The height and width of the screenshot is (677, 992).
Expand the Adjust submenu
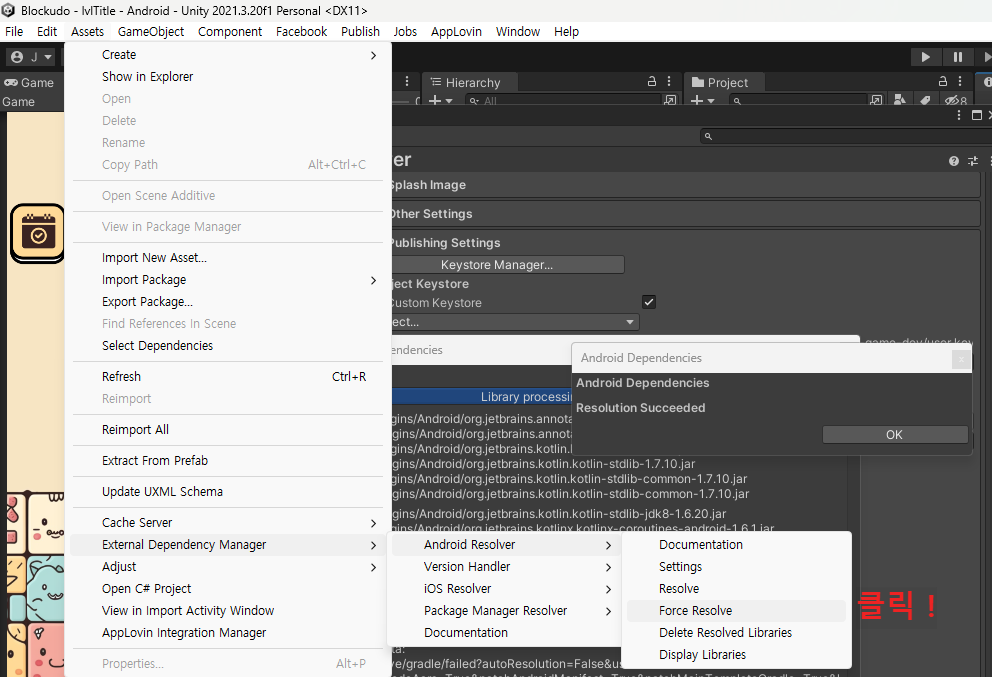[228, 567]
